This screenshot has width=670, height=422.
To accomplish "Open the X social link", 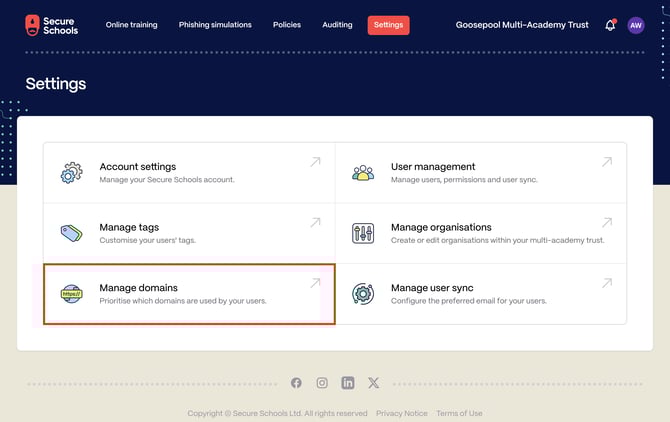I will [x=374, y=383].
